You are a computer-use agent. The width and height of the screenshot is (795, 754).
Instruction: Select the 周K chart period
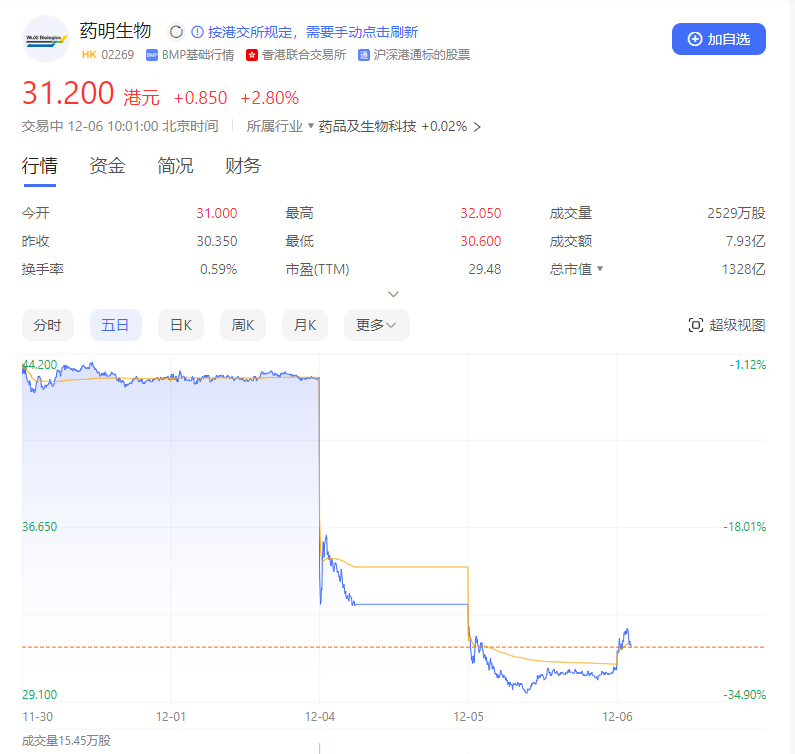(243, 325)
